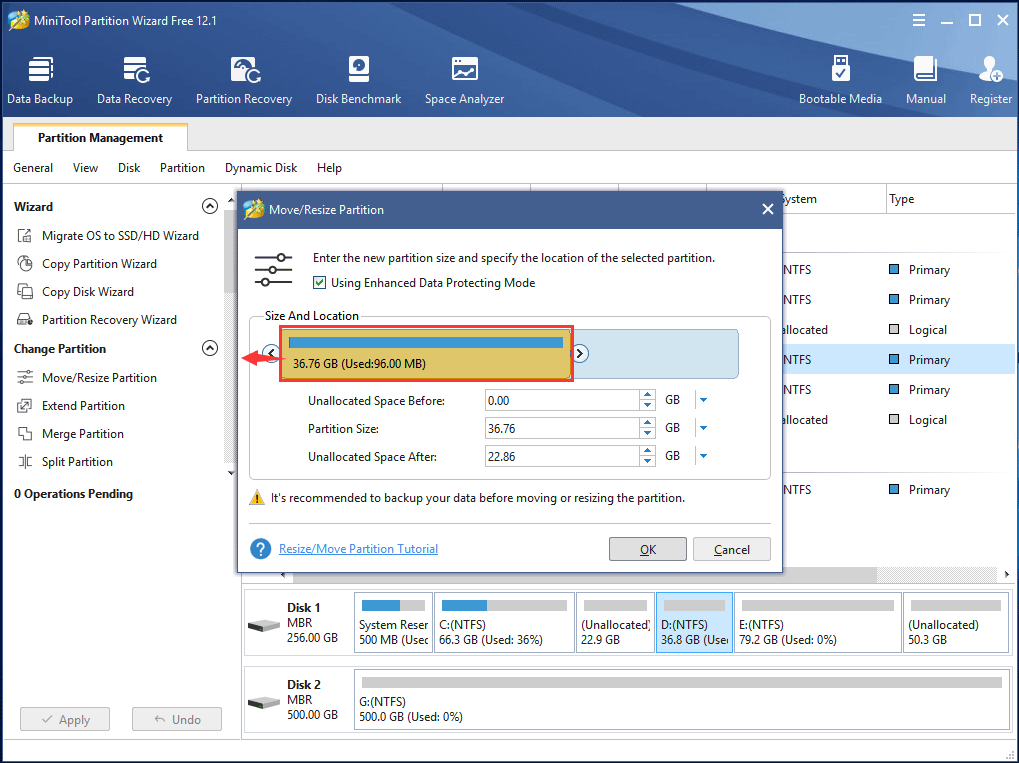Click the Unallocated Space Before input field
The image size is (1019, 763).
(562, 400)
